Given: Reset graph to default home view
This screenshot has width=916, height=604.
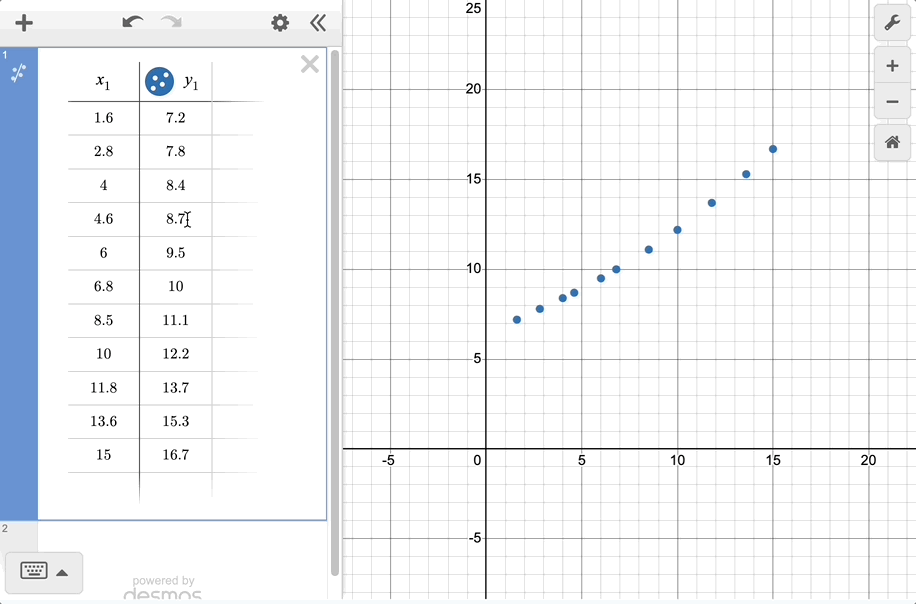Looking at the screenshot, I should [892, 142].
